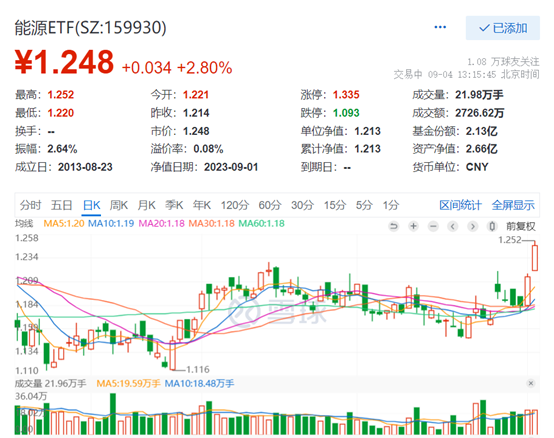Viewport: 554px width, 438px height.
Task: Click the 1.08 万球友关注 followers text
Action: point(503,62)
